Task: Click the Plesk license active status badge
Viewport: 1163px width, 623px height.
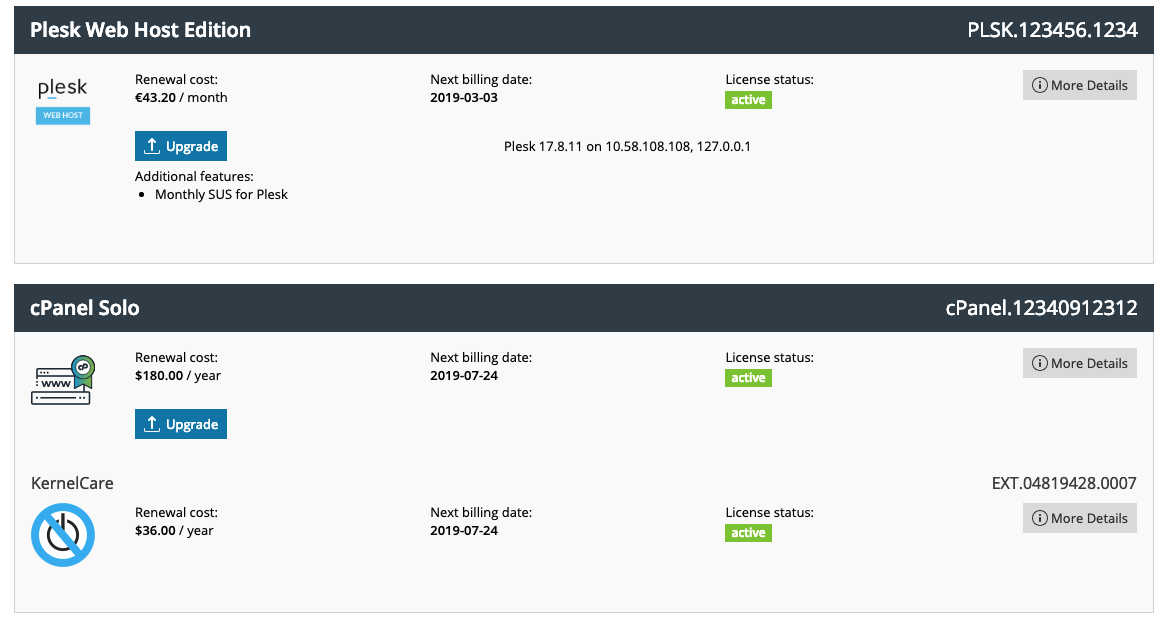Action: point(748,100)
